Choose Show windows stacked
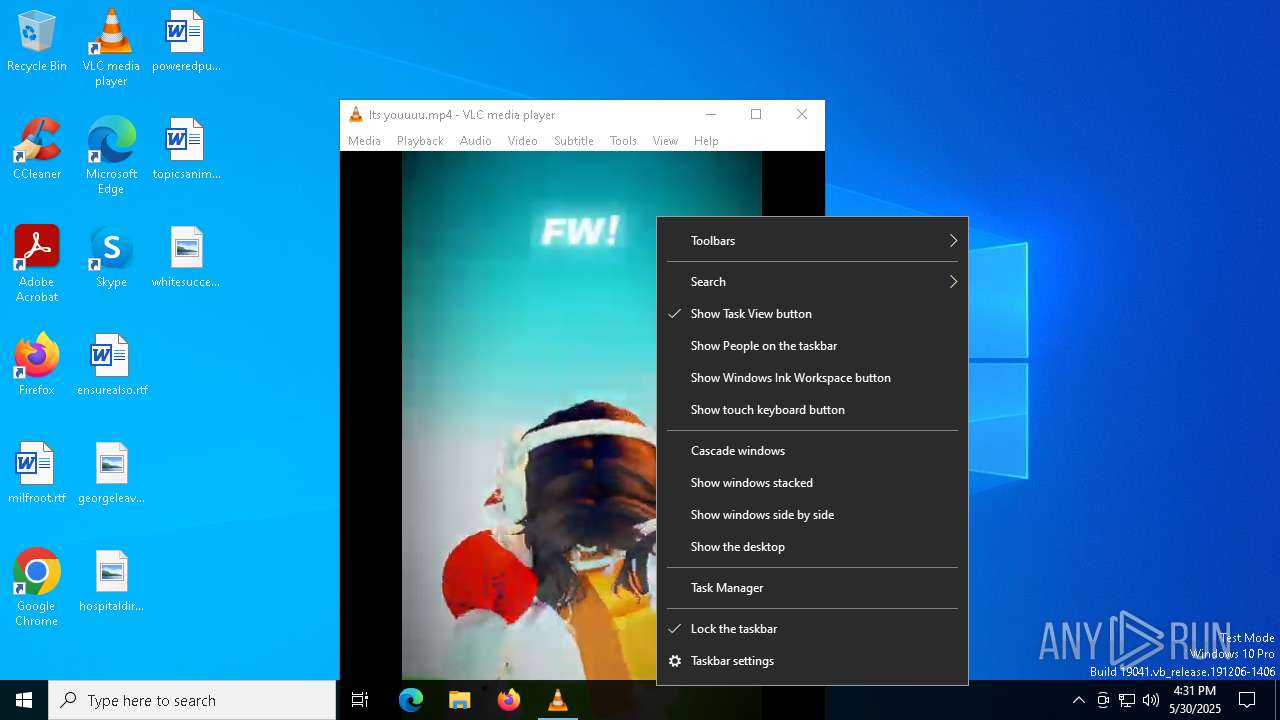The height and width of the screenshot is (720, 1280). [812, 483]
